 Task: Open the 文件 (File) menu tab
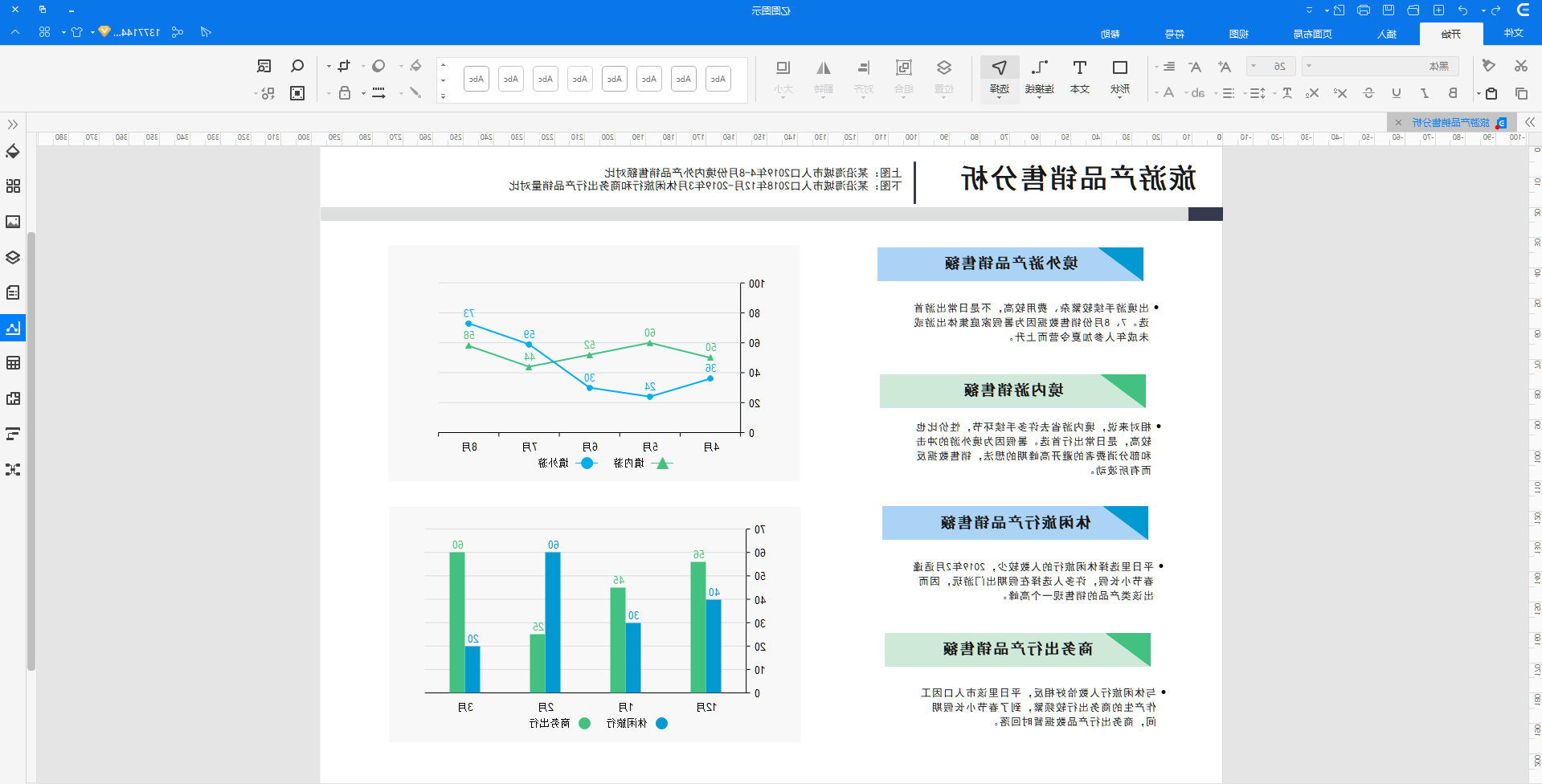pyautogui.click(x=1514, y=33)
